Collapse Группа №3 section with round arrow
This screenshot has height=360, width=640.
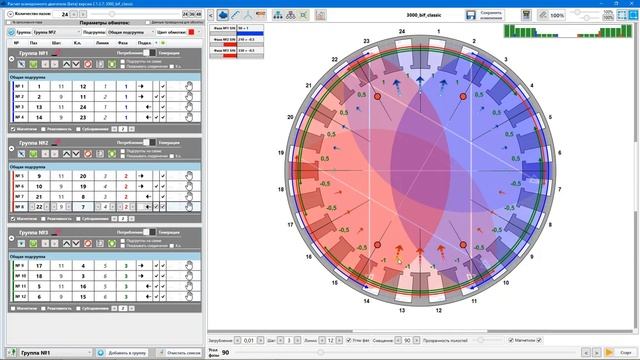pyautogui.click(x=11, y=238)
